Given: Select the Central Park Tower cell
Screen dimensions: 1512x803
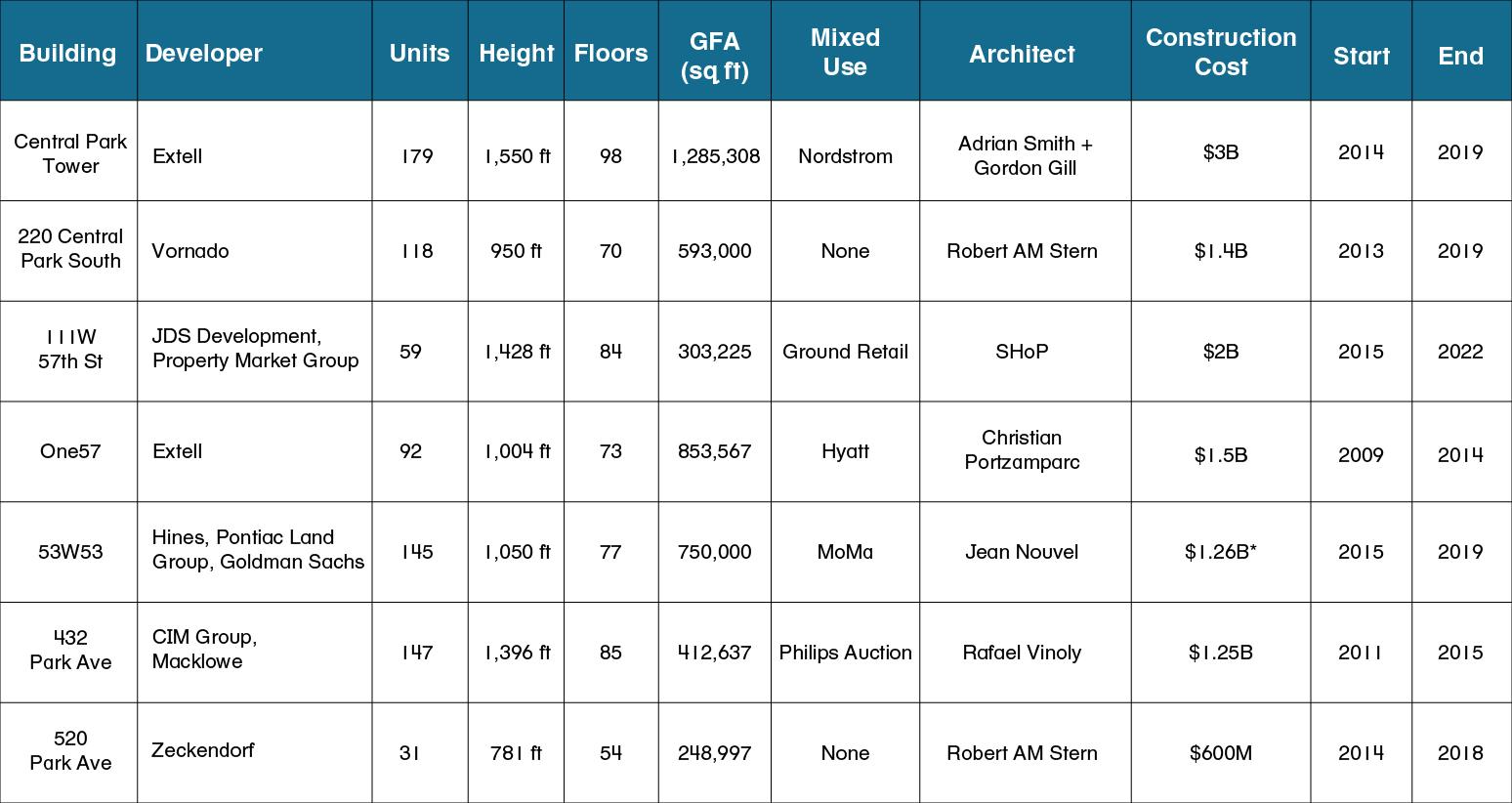Looking at the screenshot, I should (x=70, y=153).
